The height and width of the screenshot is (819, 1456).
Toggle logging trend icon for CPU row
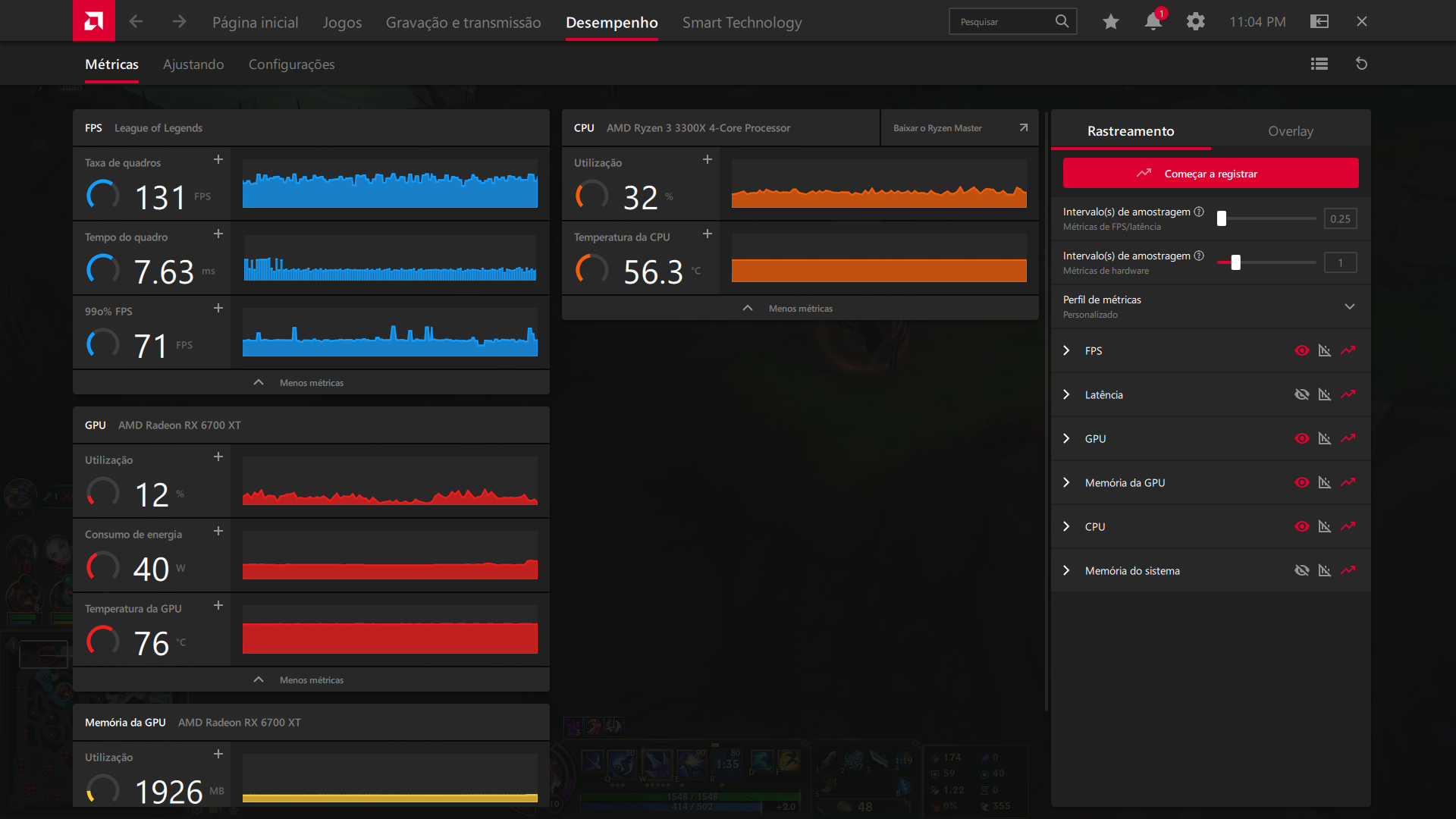1348,526
